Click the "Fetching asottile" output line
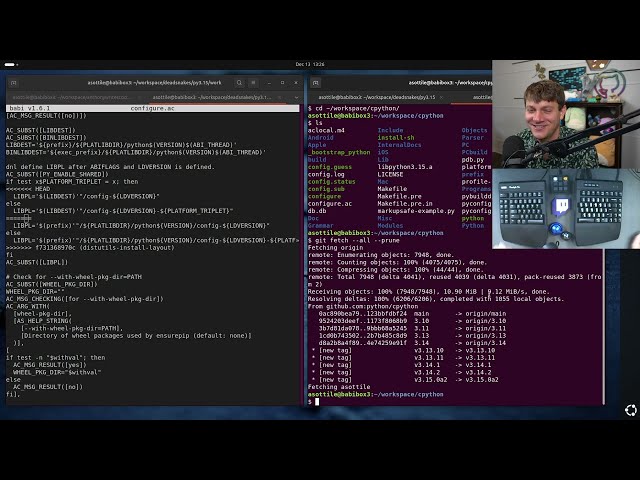The image size is (640, 480). point(339,387)
